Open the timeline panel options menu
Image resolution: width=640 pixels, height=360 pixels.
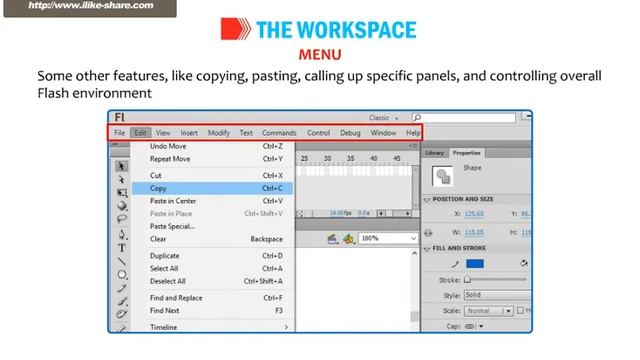[413, 146]
